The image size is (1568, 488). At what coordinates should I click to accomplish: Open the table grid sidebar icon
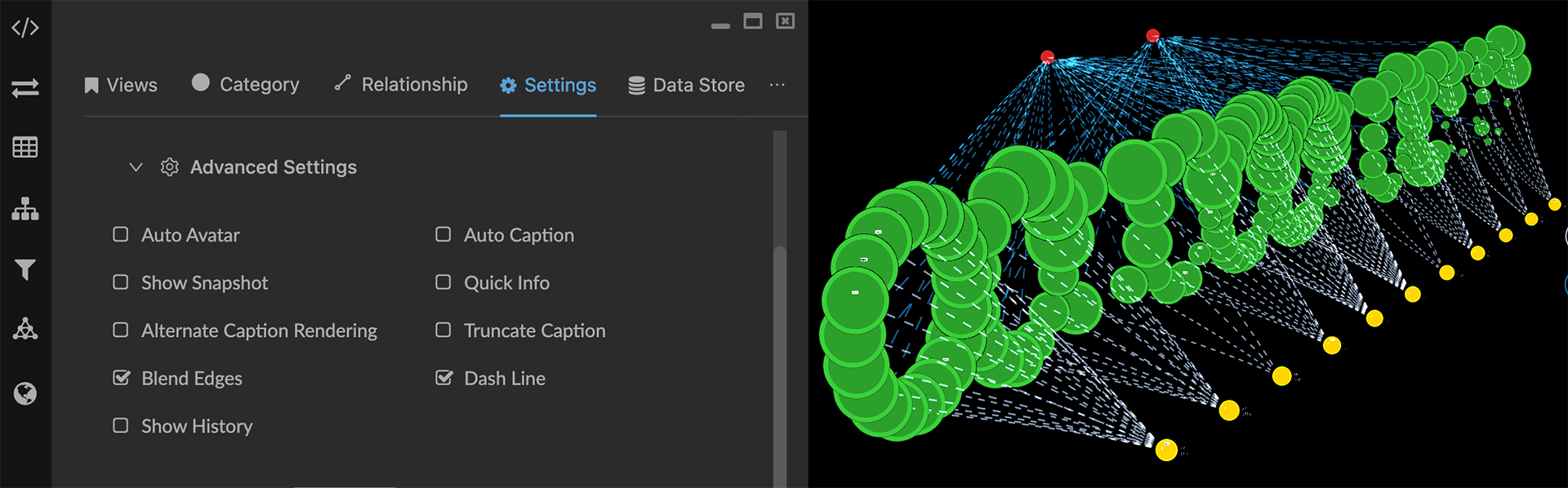point(25,148)
